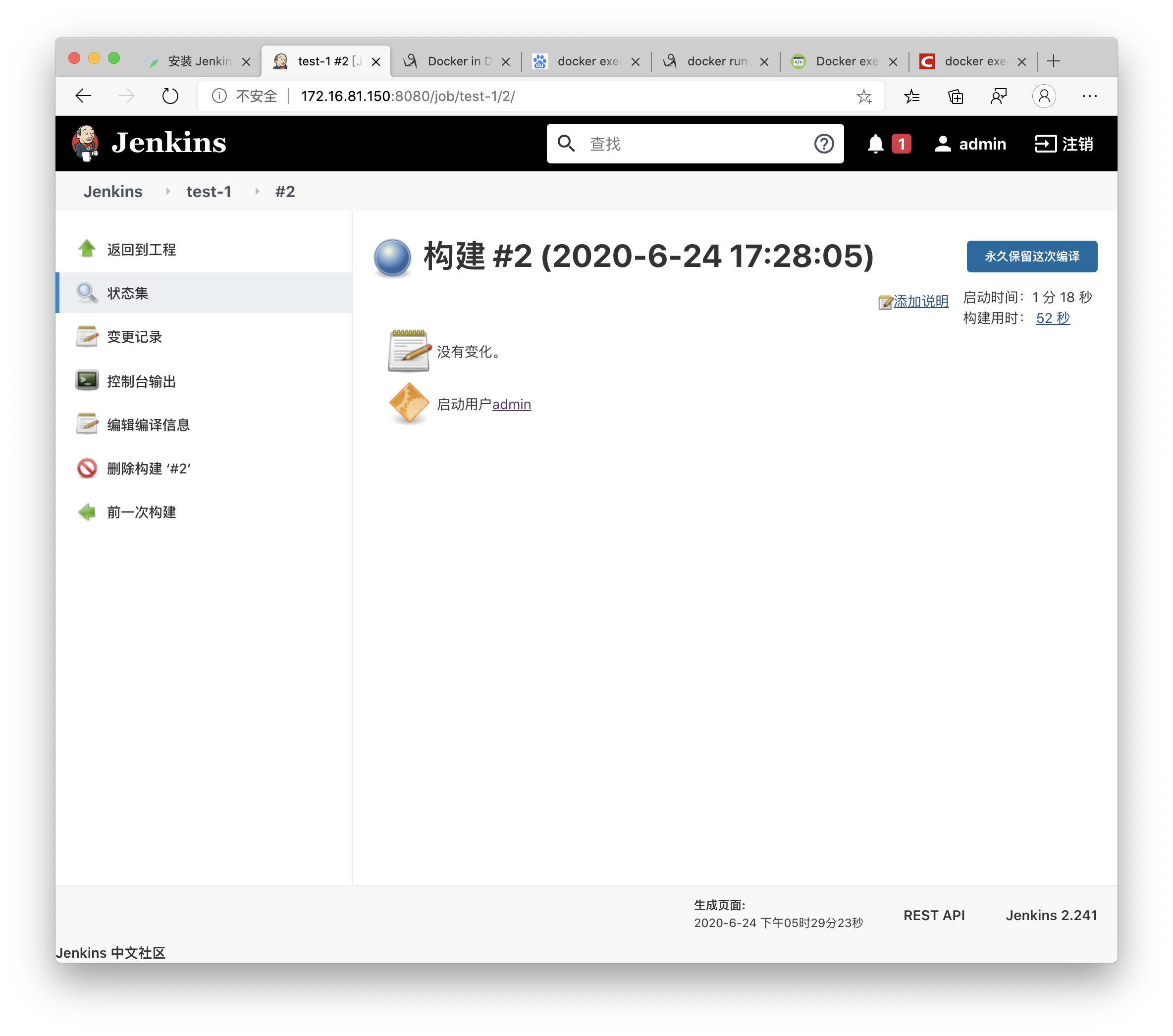Click the browser feedback icon

998,96
